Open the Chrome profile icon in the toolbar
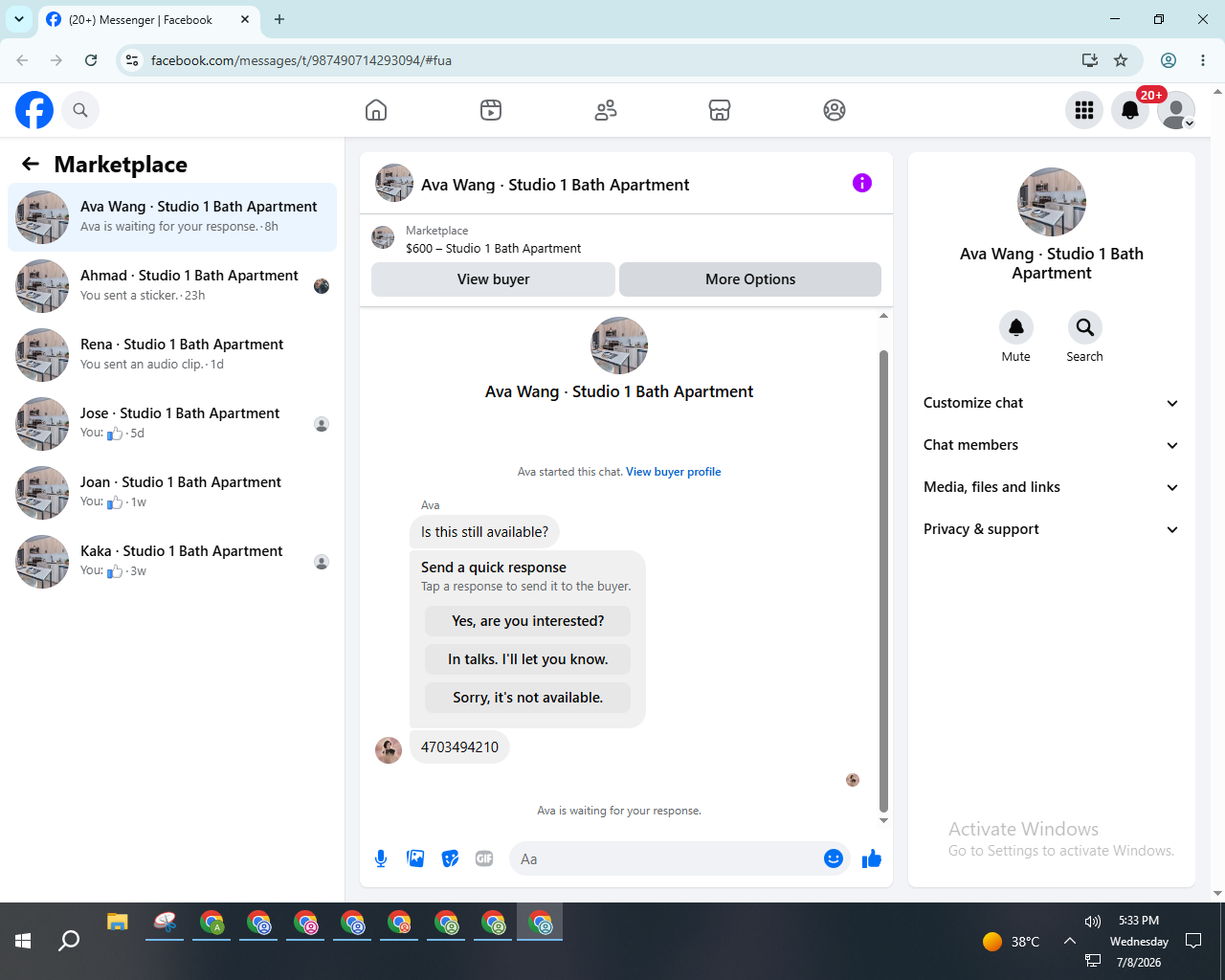The image size is (1225, 980). [x=1169, y=60]
